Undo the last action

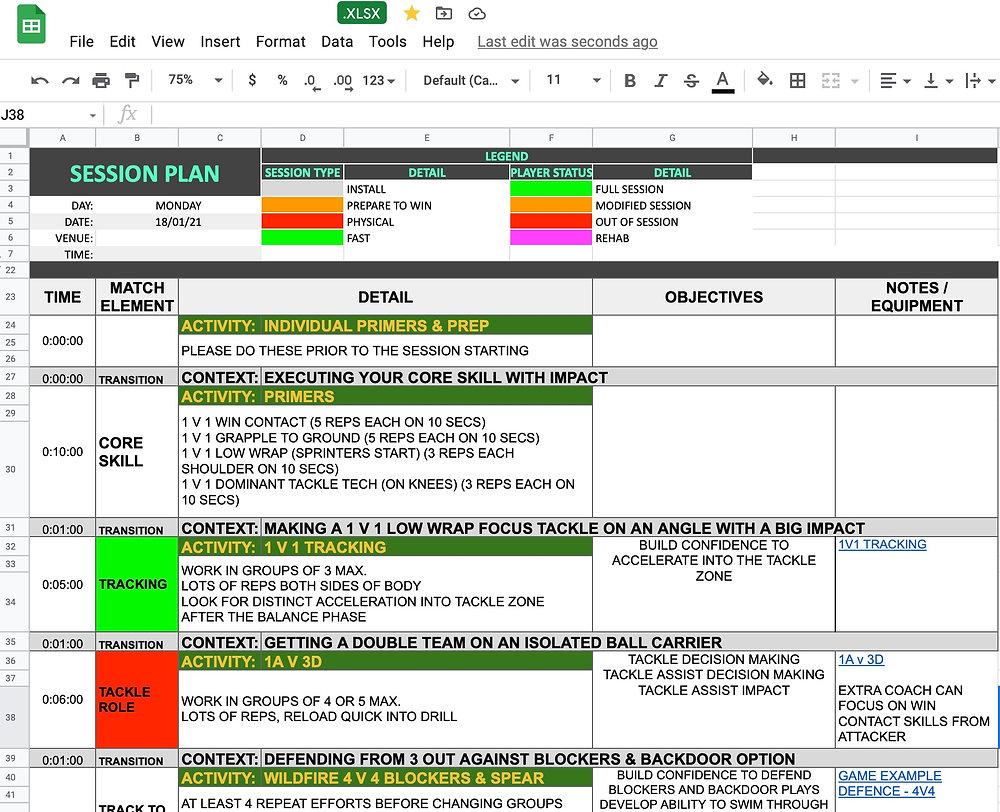coord(40,80)
